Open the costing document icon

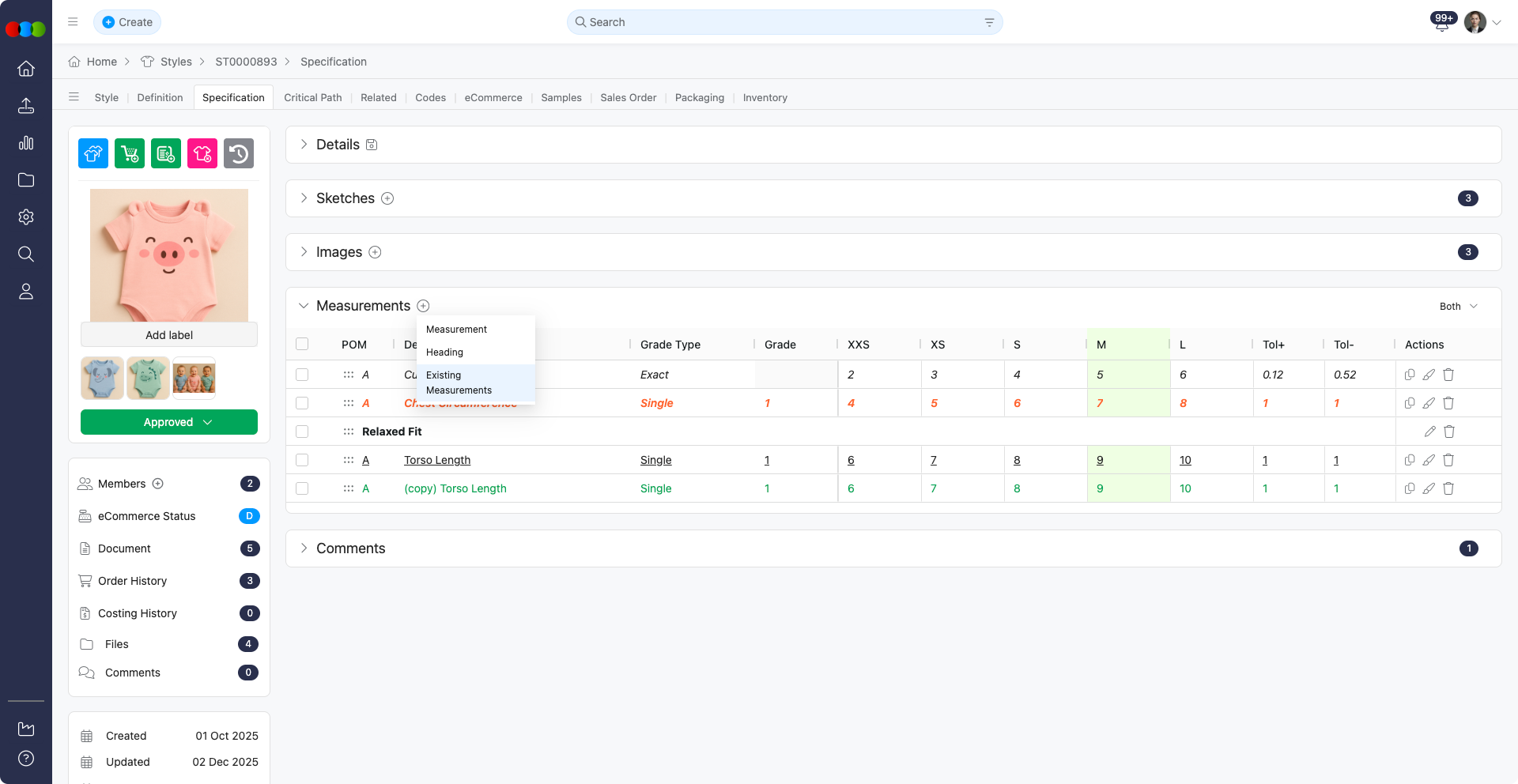click(165, 153)
